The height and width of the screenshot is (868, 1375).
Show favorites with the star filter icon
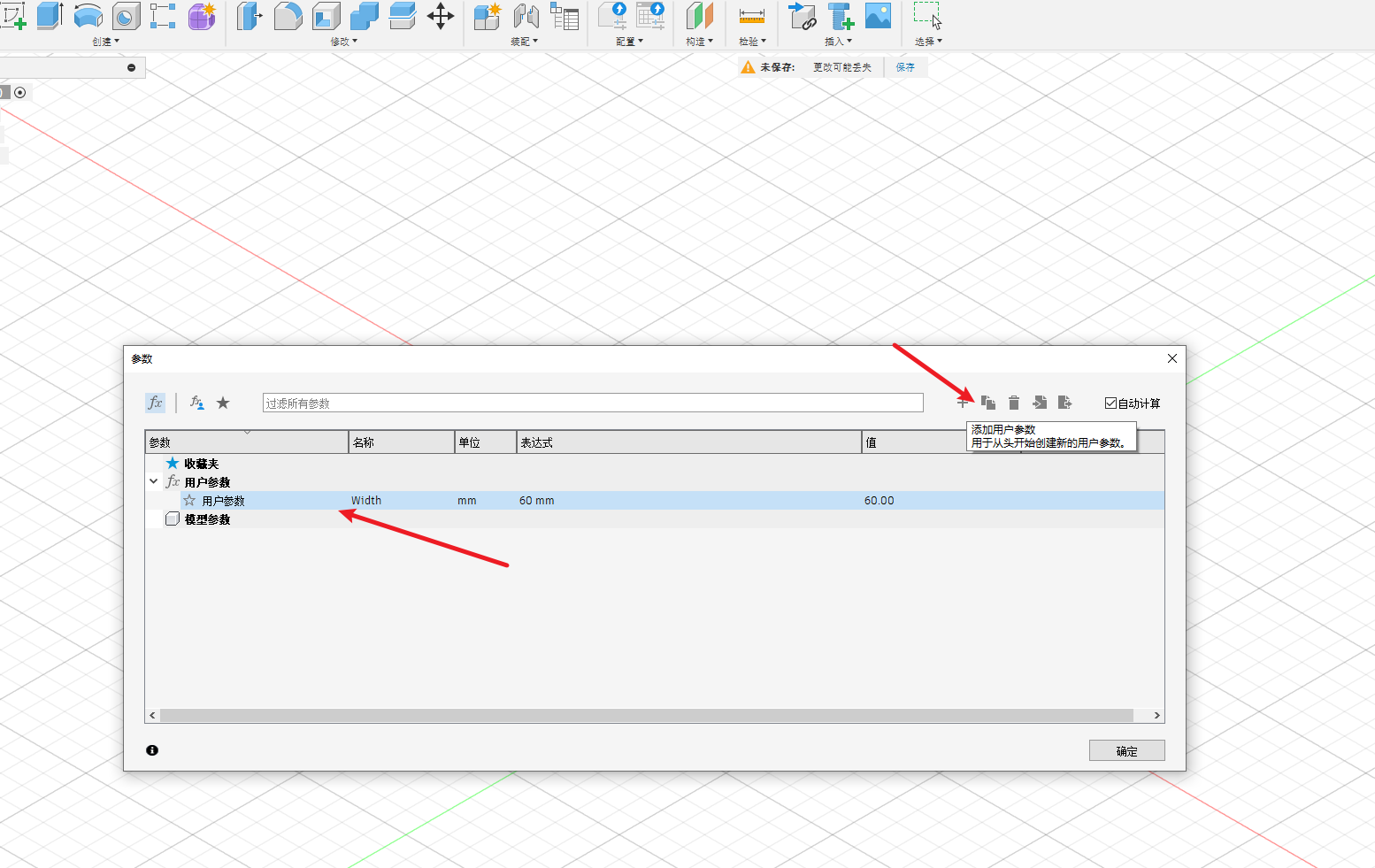(x=223, y=403)
